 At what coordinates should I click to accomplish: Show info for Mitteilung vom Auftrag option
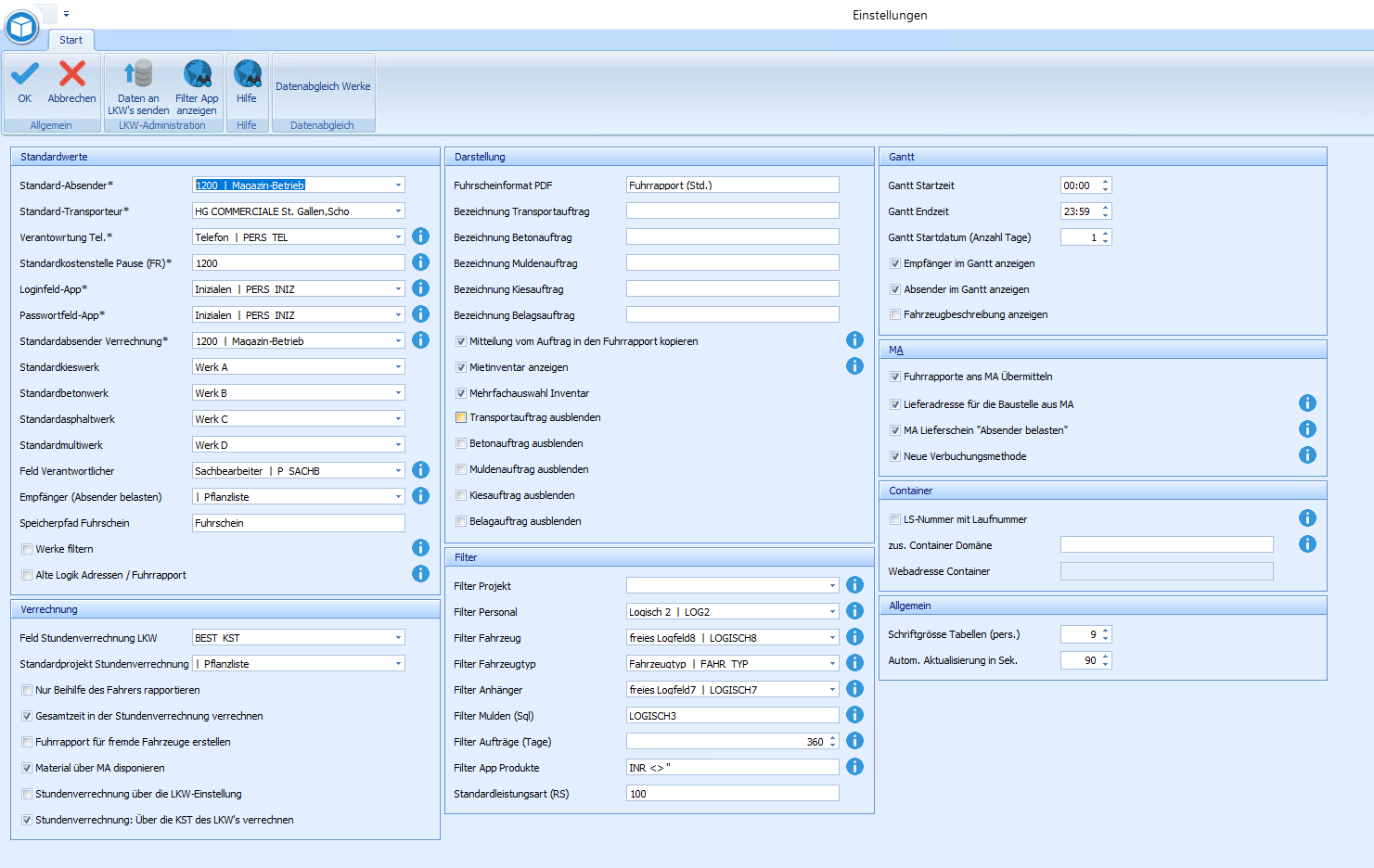[855, 340]
